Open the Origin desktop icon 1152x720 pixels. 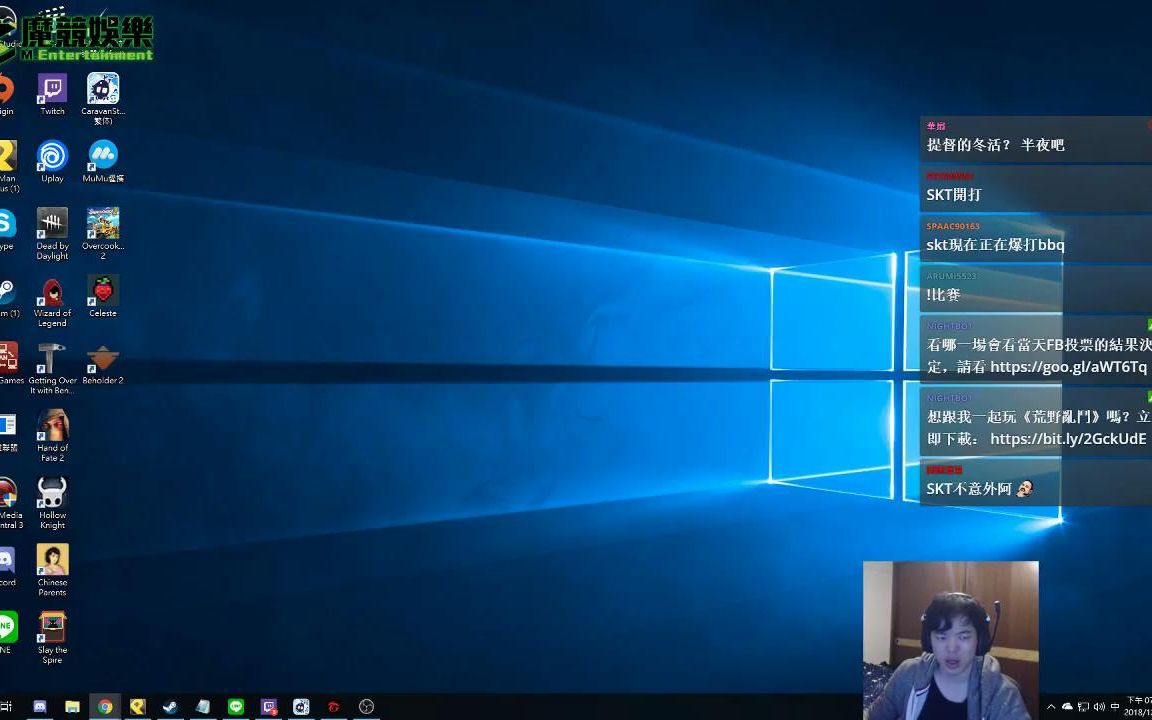5,94
